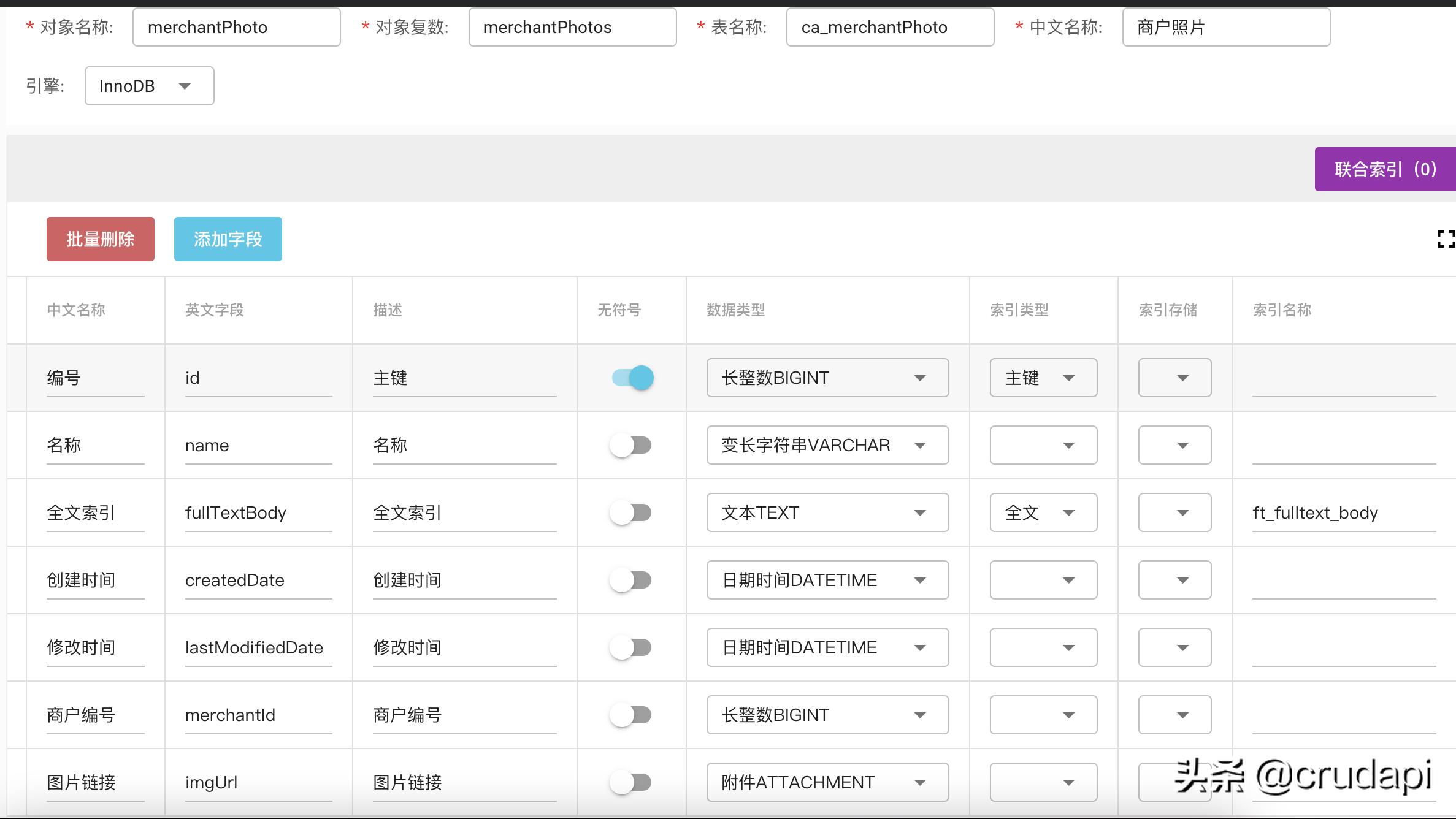The width and height of the screenshot is (1456, 819).
Task: Expand the index storage dropdown in the id row
Action: coord(1174,378)
